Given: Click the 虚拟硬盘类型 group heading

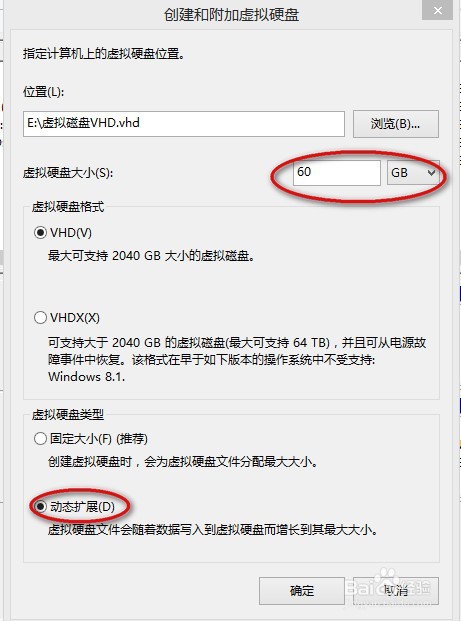Looking at the screenshot, I should tap(68, 414).
